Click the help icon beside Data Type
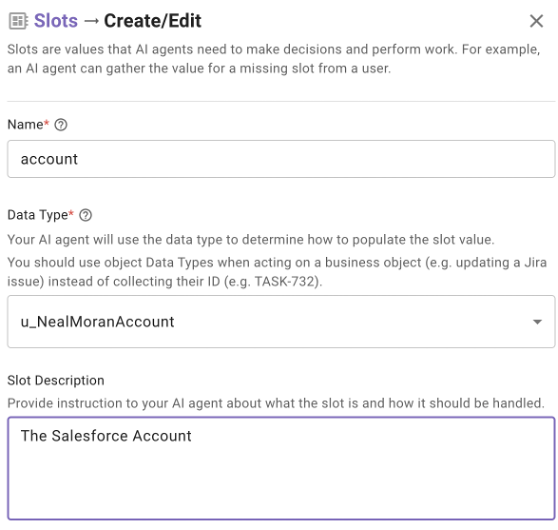 pyautogui.click(x=85, y=215)
